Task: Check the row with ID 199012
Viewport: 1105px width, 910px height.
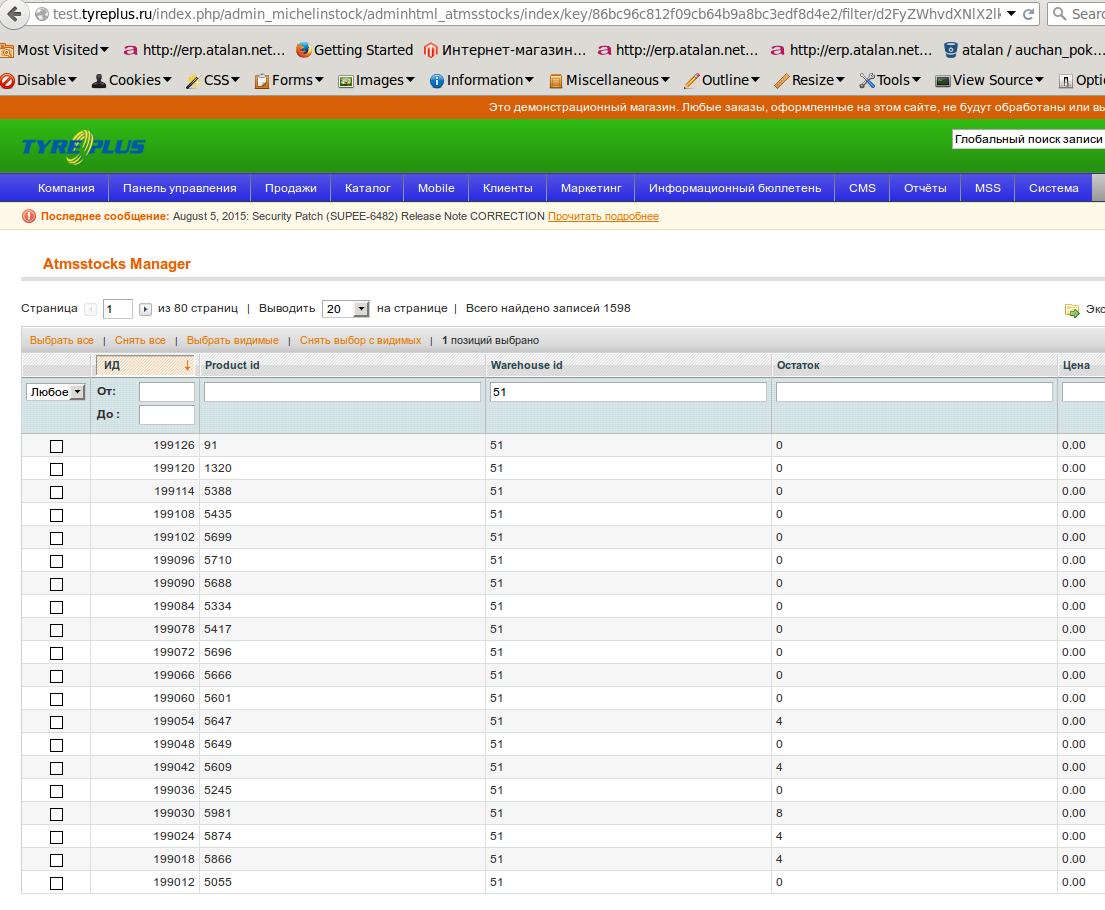Action: [x=56, y=883]
